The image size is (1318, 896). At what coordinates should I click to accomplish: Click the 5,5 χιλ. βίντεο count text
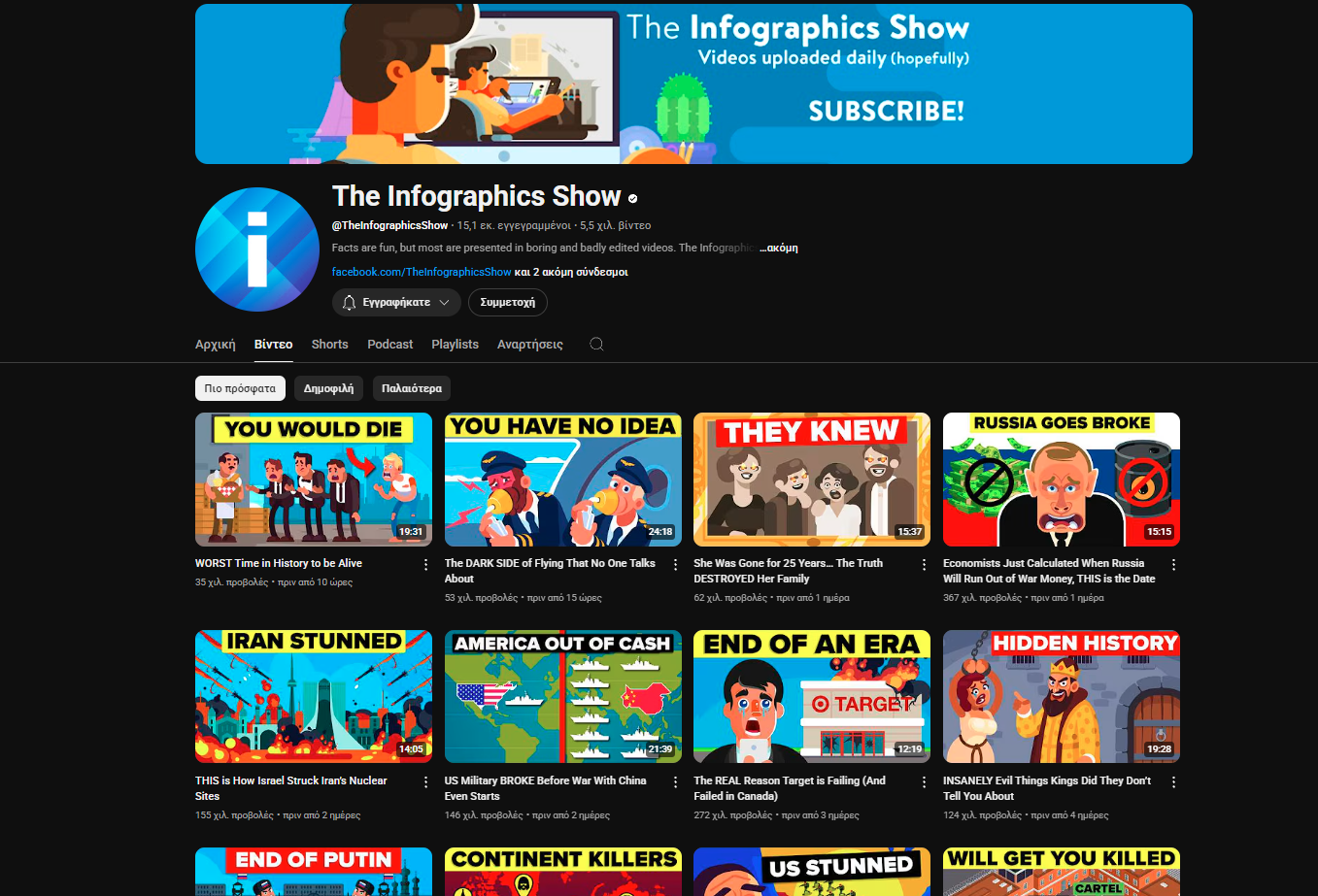tap(616, 225)
